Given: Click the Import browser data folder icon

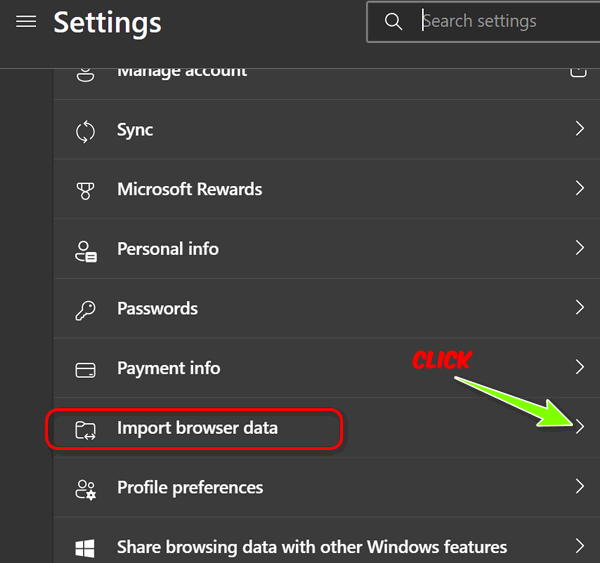Looking at the screenshot, I should click(86, 429).
